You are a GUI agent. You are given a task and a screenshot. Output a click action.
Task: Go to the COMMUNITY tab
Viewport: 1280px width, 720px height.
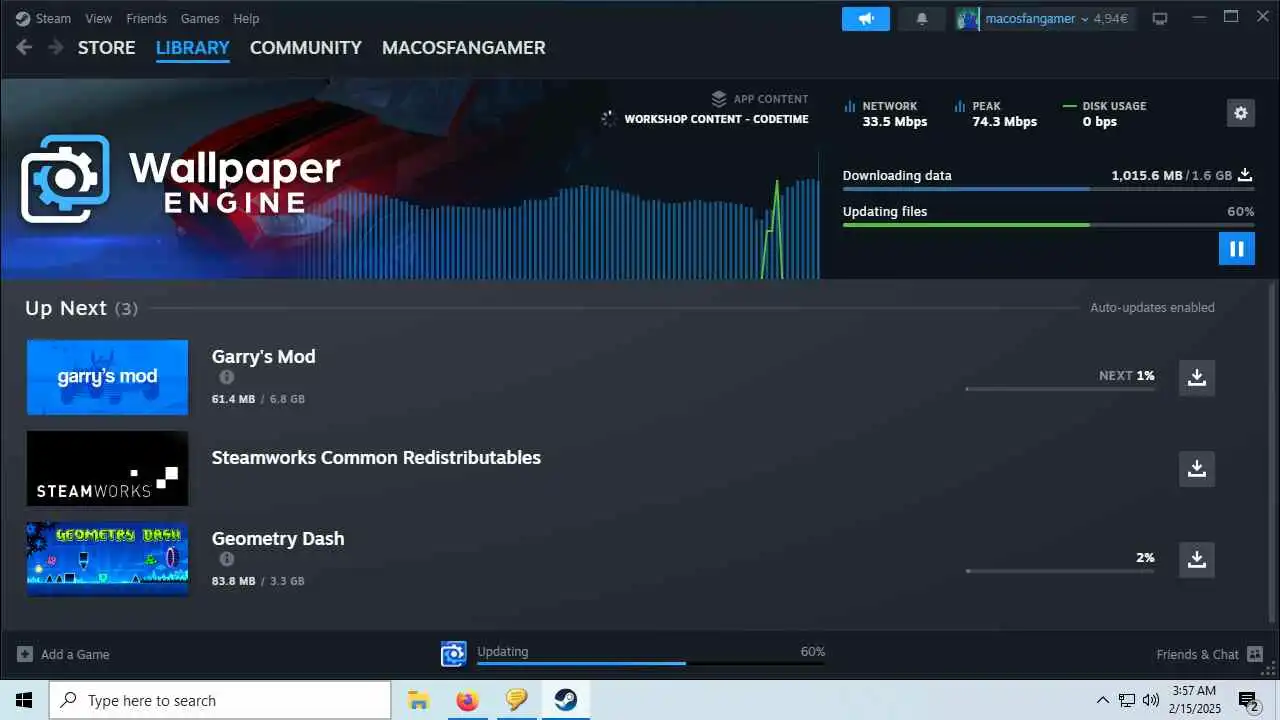coord(306,48)
